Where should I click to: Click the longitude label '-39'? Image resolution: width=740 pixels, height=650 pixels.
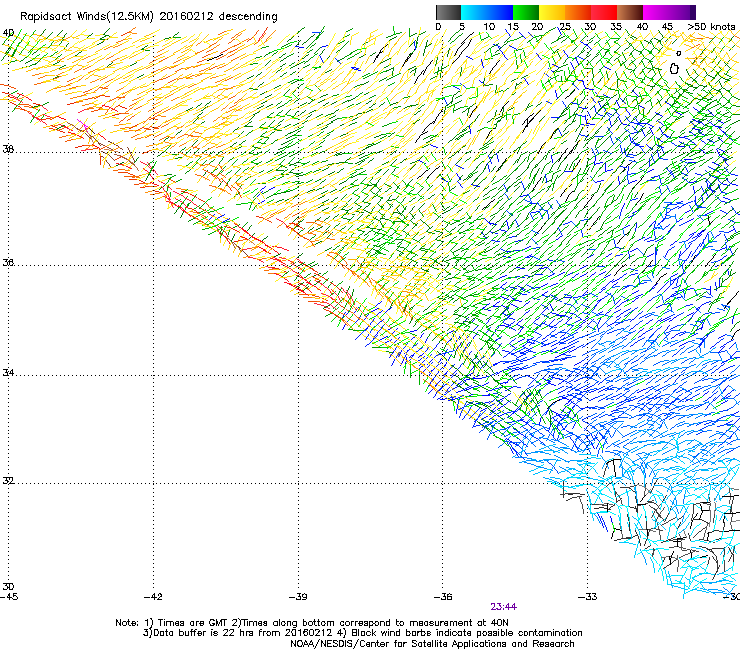click(298, 597)
